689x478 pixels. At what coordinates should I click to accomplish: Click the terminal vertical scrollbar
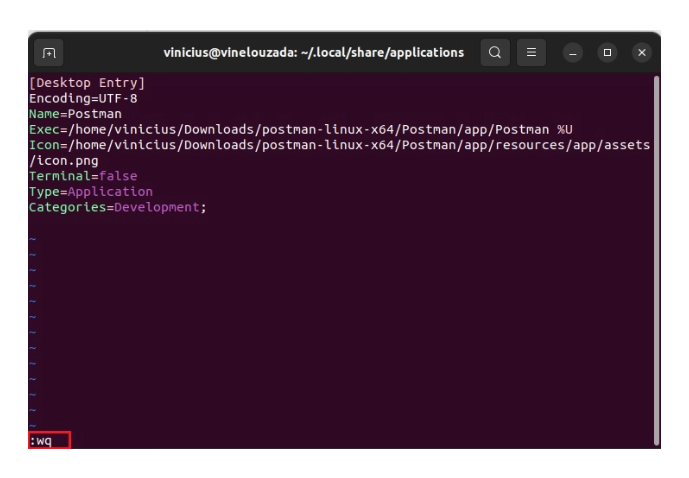656,261
